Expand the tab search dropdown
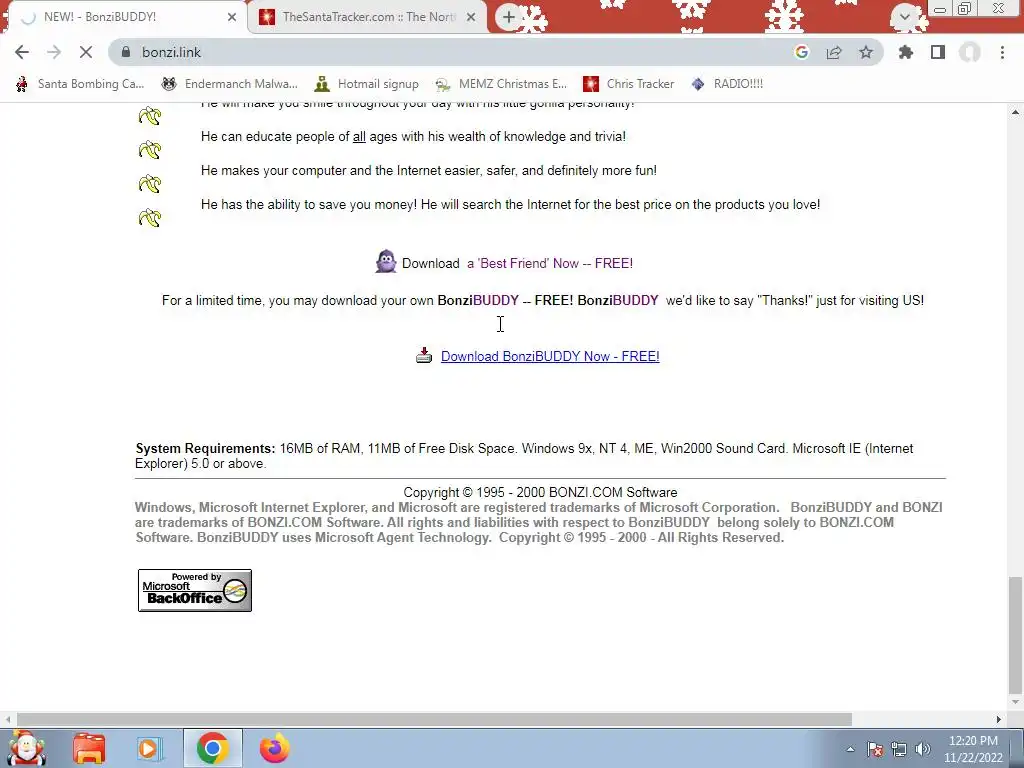 (905, 17)
